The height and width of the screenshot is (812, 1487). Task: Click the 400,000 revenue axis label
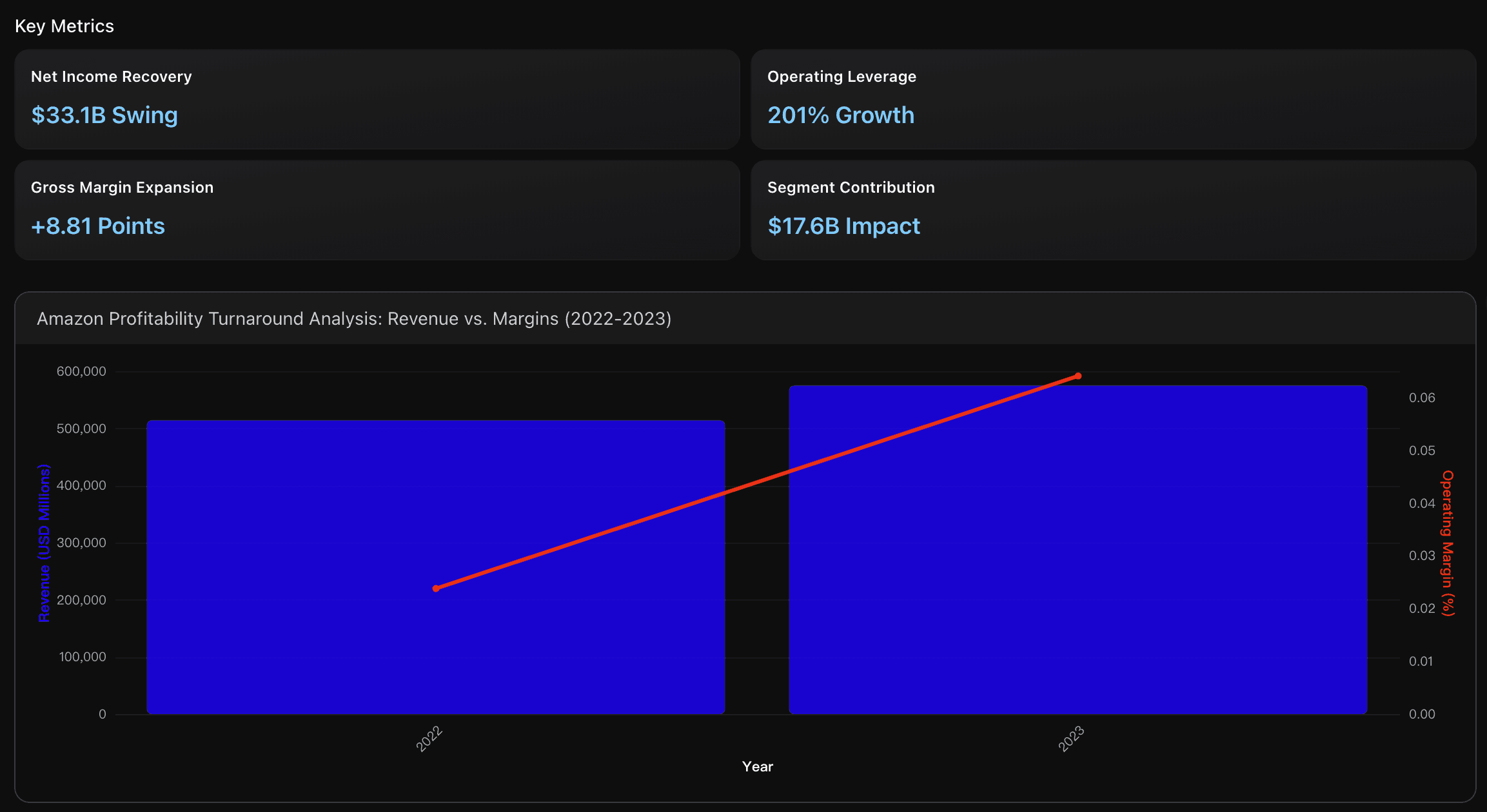click(x=81, y=486)
